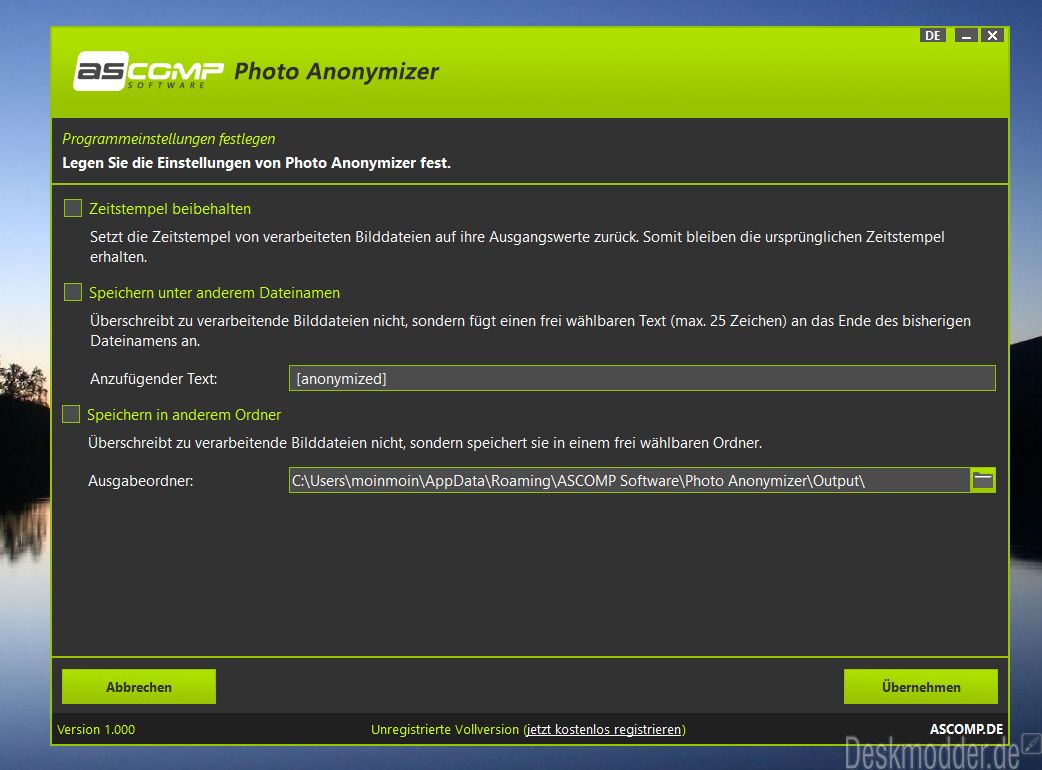1042x770 pixels.
Task: Click Unregistrierte Vollversion status text
Action: point(445,729)
